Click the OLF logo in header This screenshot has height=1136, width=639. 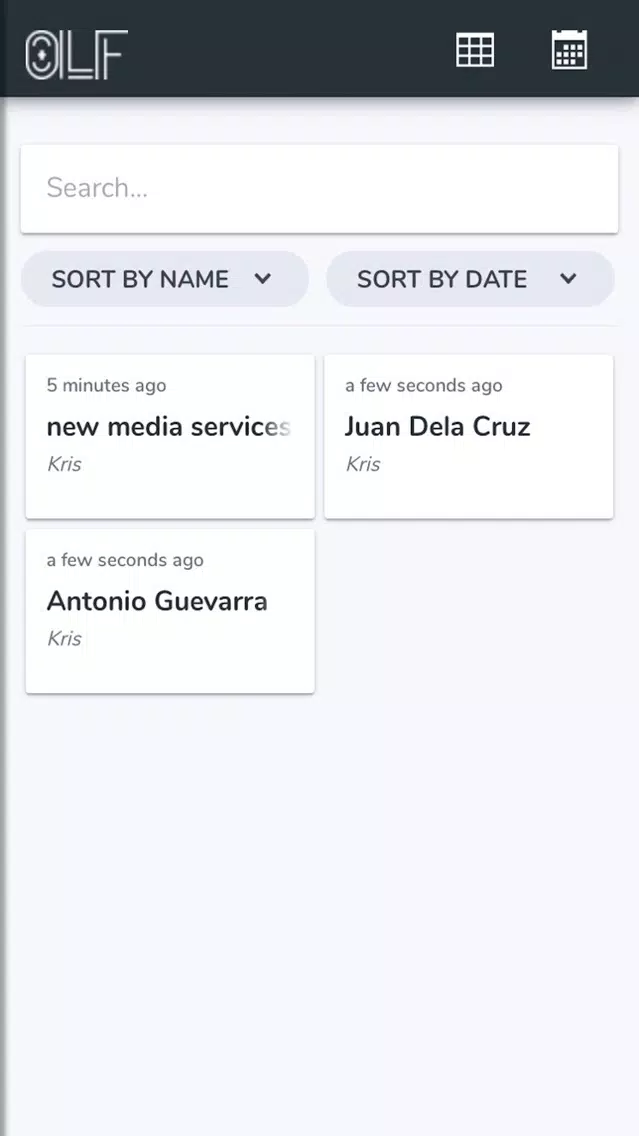tap(77, 55)
